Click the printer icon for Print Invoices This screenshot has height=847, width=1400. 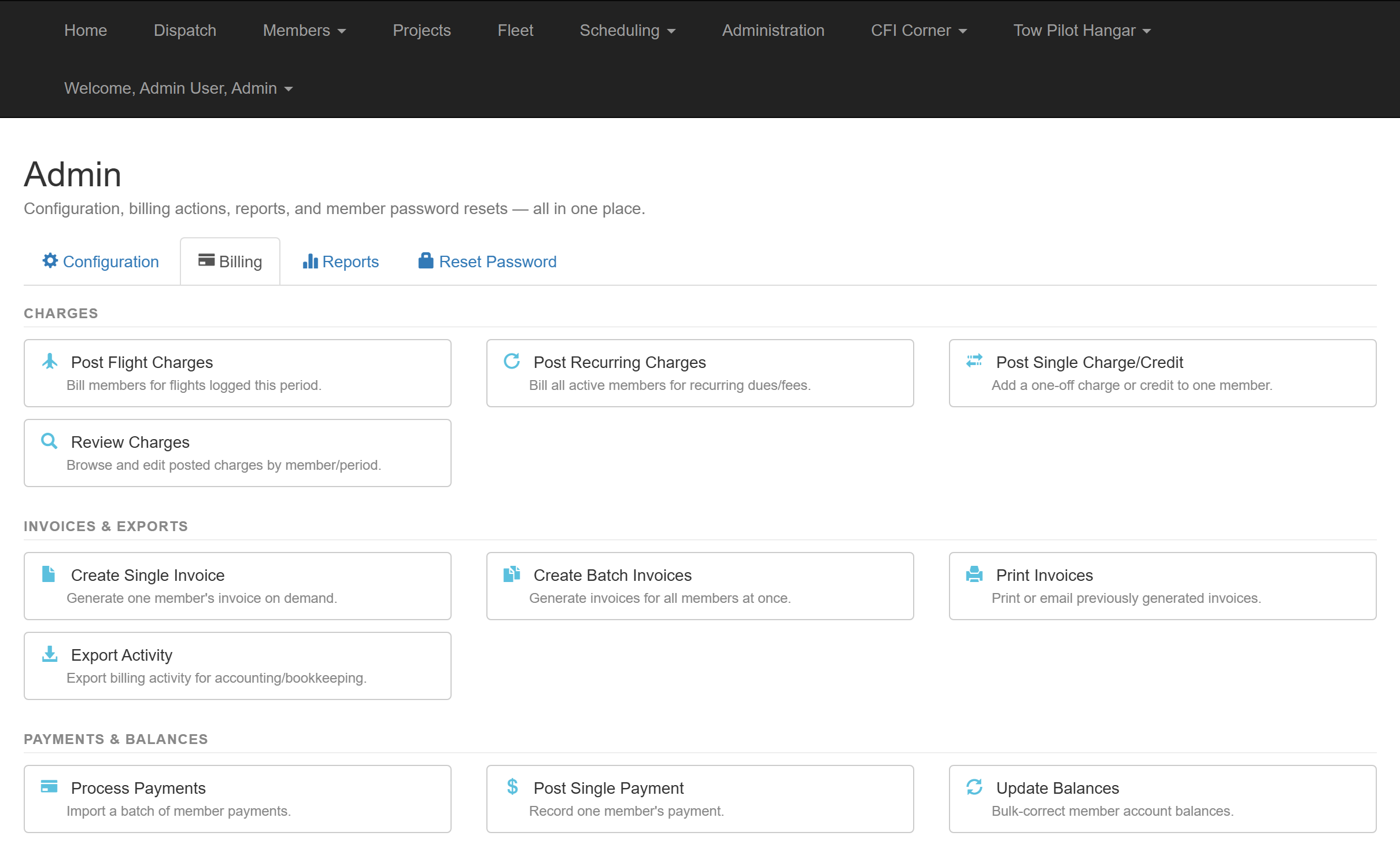coord(974,574)
